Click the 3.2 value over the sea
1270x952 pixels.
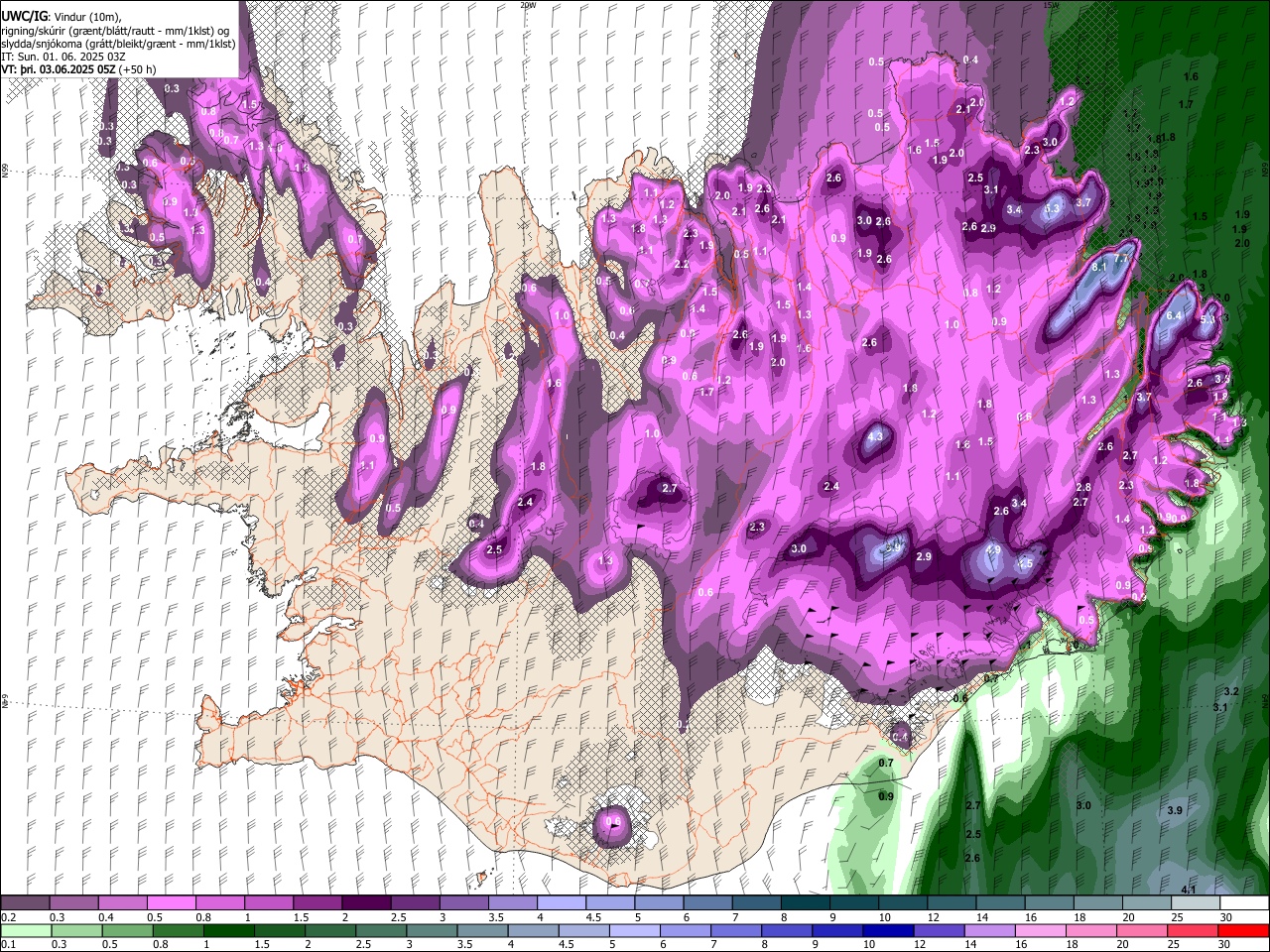tap(1231, 691)
